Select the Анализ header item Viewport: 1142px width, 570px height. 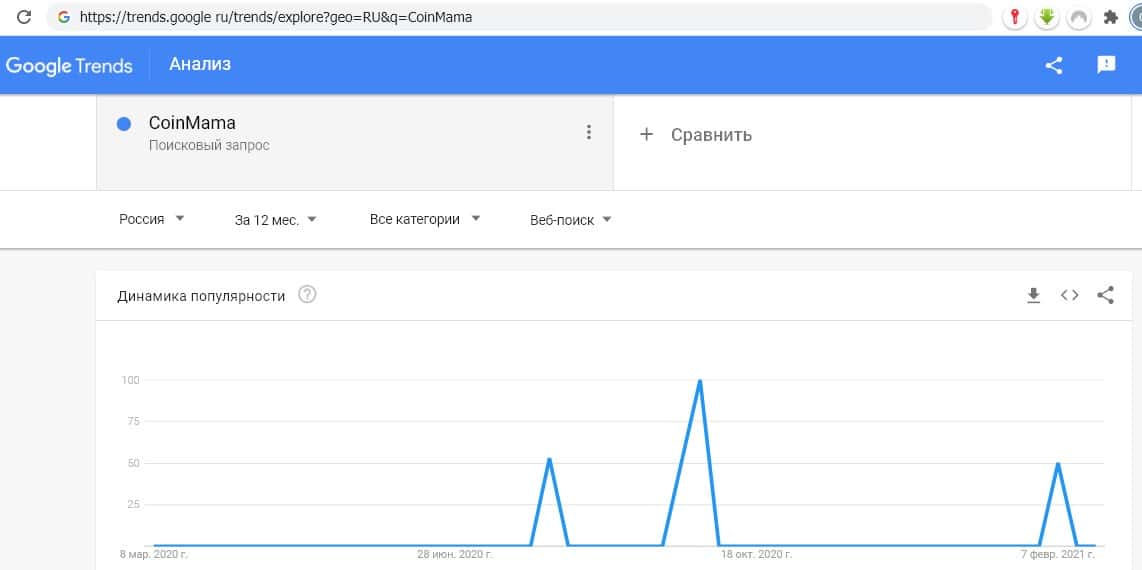(x=200, y=64)
